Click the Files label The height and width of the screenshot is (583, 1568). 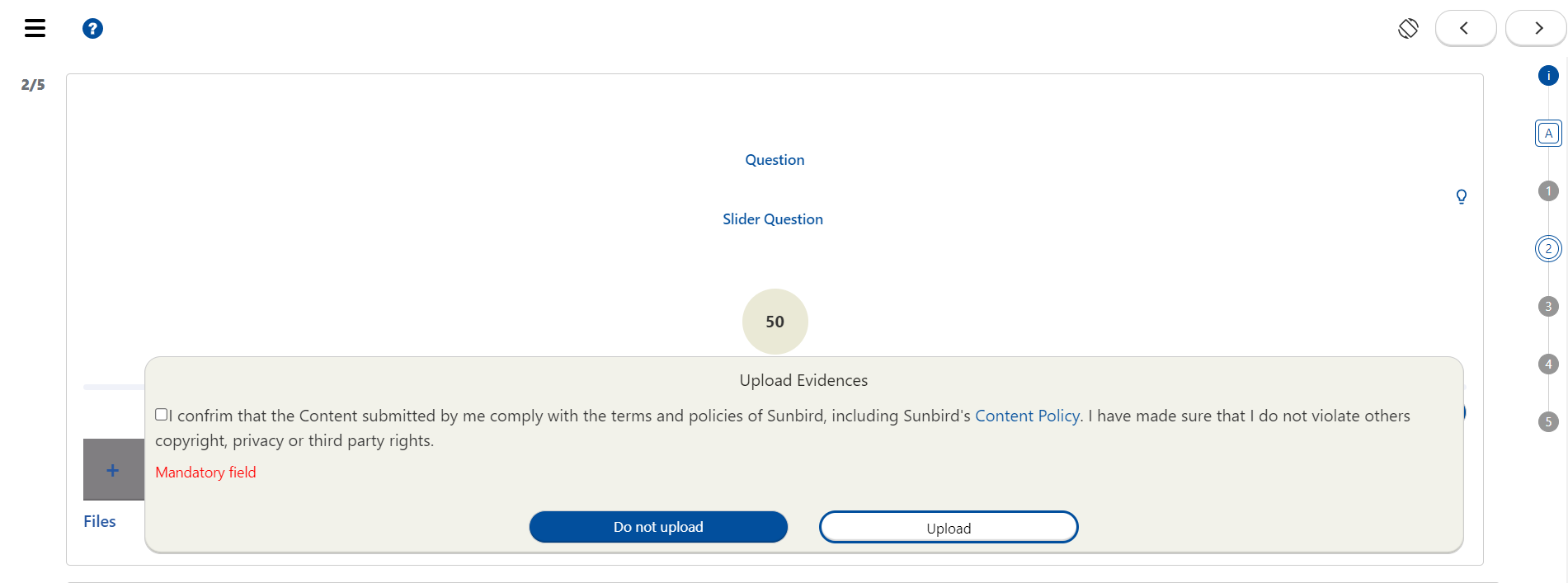click(100, 521)
